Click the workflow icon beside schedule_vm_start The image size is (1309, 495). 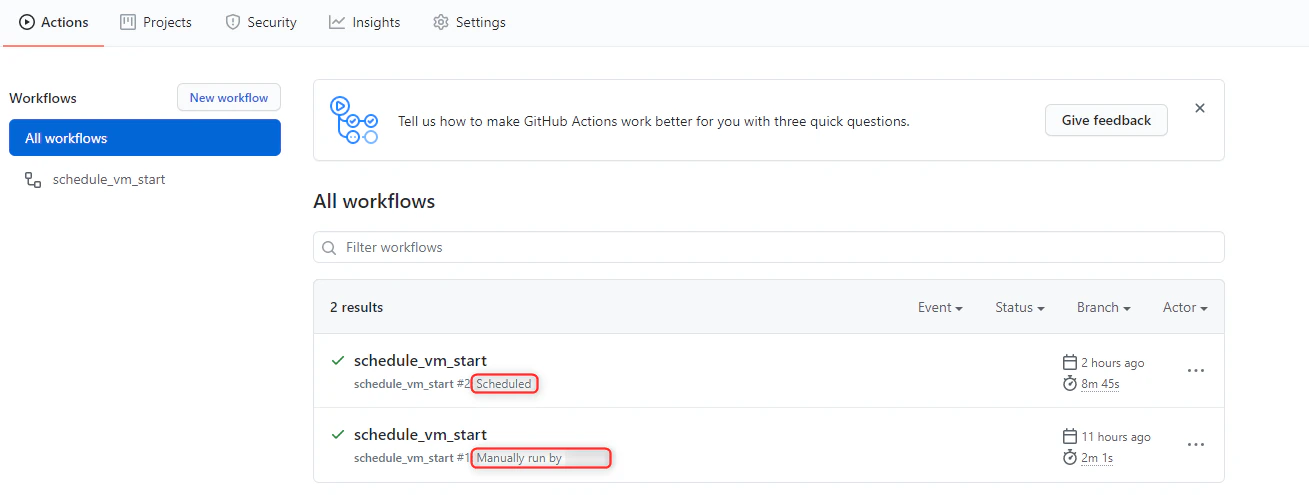33,180
